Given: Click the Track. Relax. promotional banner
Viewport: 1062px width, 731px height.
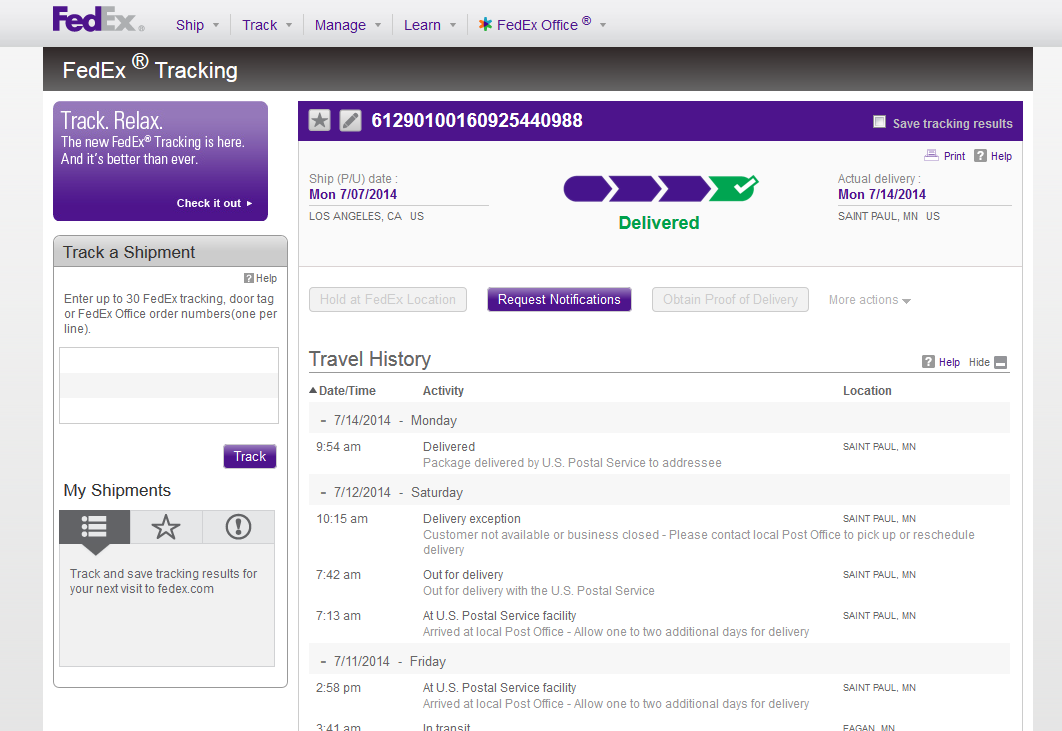Looking at the screenshot, I should 161,161.
